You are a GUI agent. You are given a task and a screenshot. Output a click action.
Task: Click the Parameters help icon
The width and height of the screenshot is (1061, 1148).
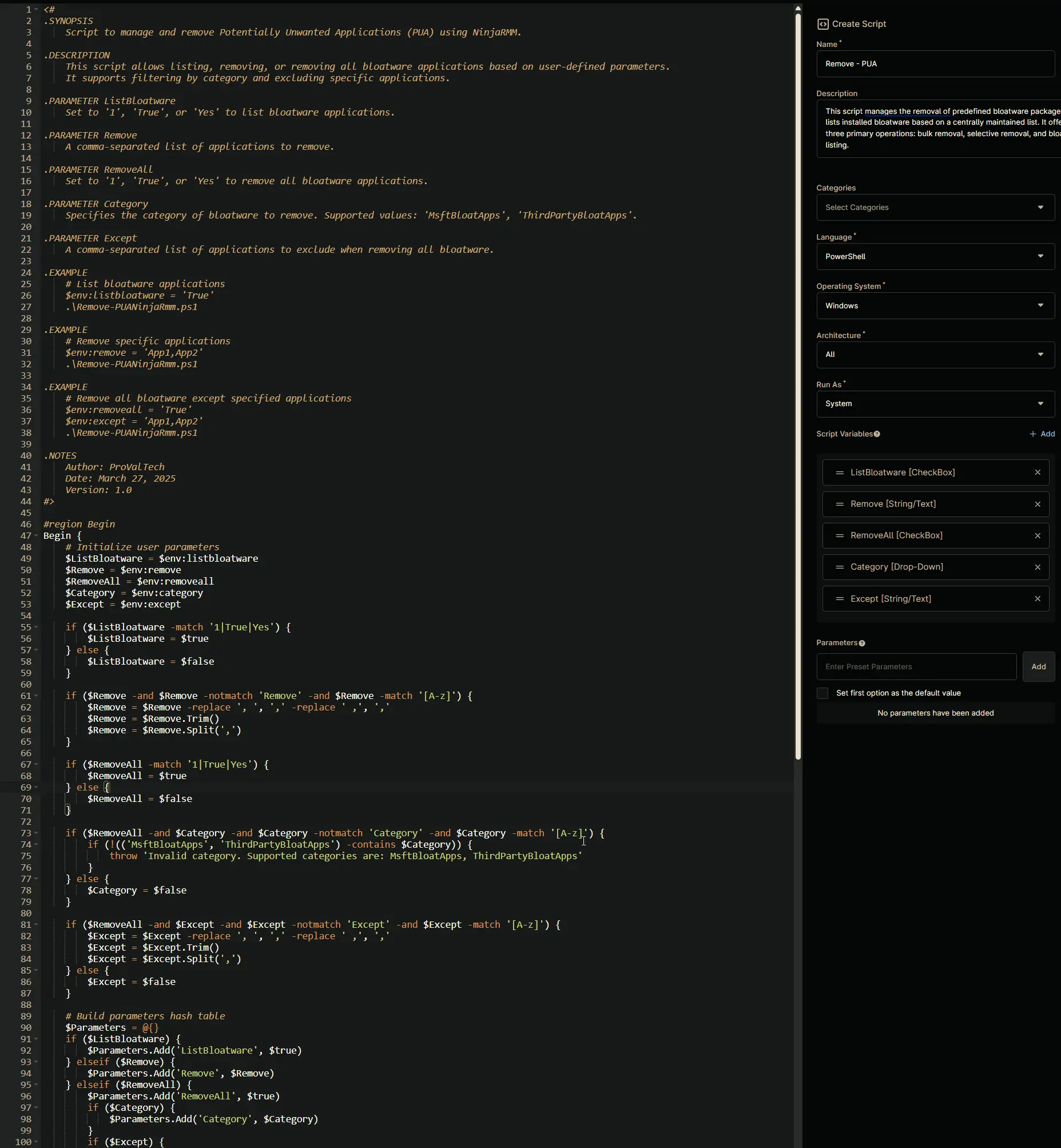click(862, 643)
